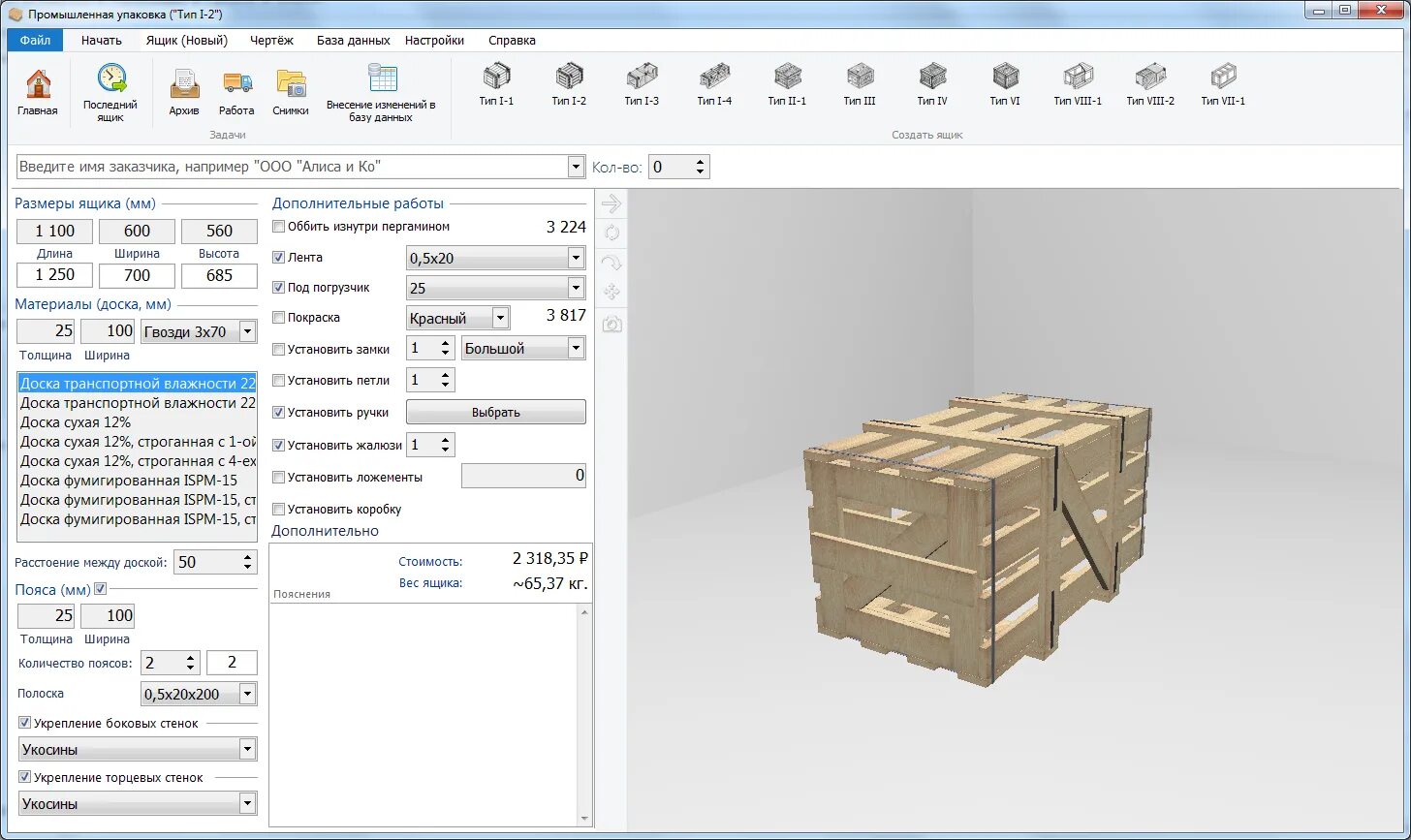
Task: Click the Выбрать button for handles
Action: click(495, 412)
